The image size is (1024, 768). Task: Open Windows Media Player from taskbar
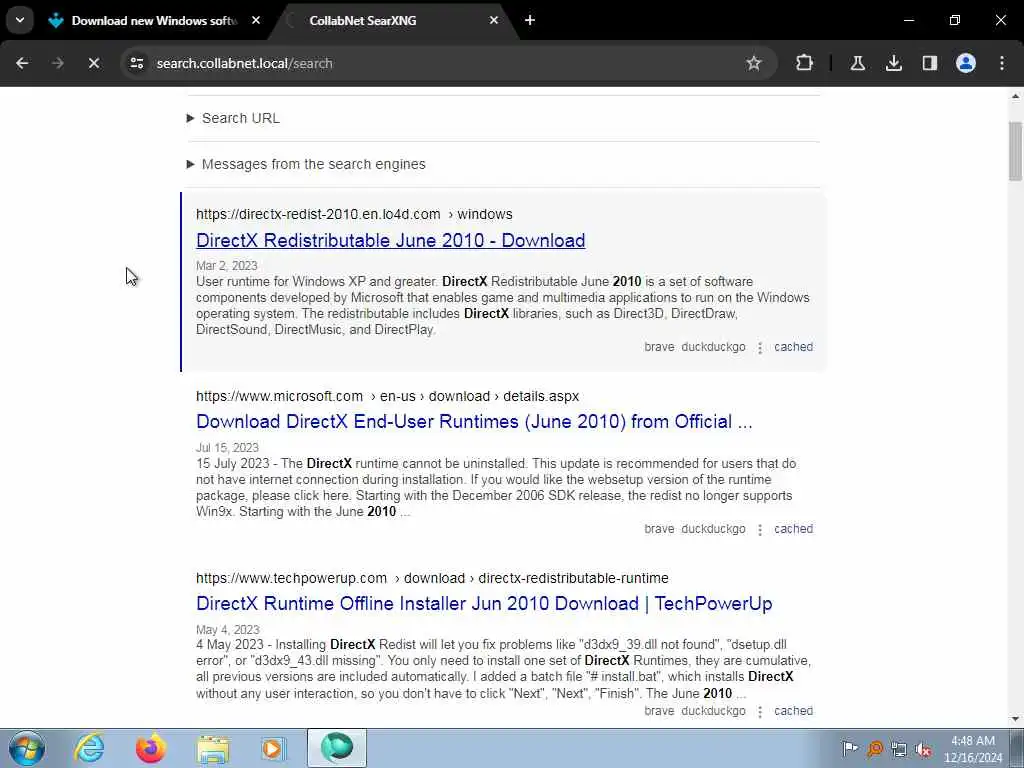(273, 748)
